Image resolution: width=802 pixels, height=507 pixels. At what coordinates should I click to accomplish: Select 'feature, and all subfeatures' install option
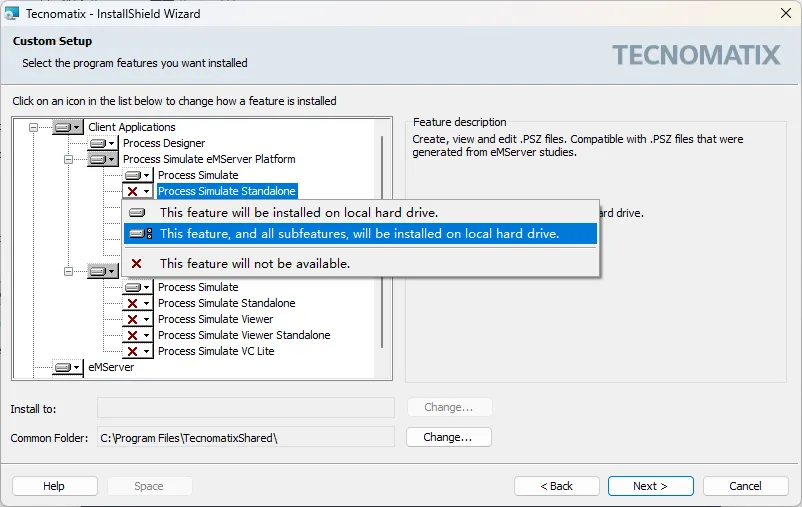pos(359,233)
